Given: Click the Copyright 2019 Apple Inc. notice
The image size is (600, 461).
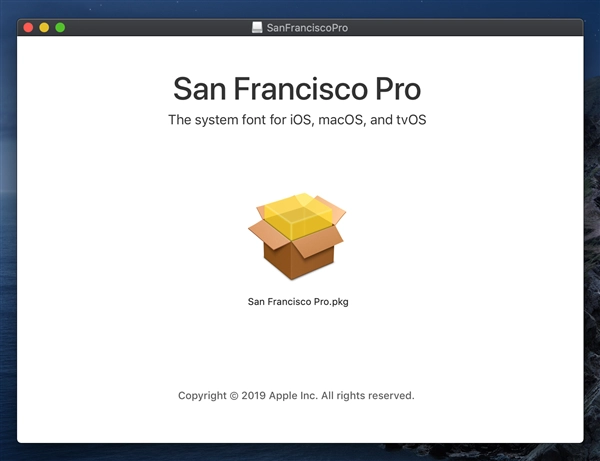Looking at the screenshot, I should 296,396.
